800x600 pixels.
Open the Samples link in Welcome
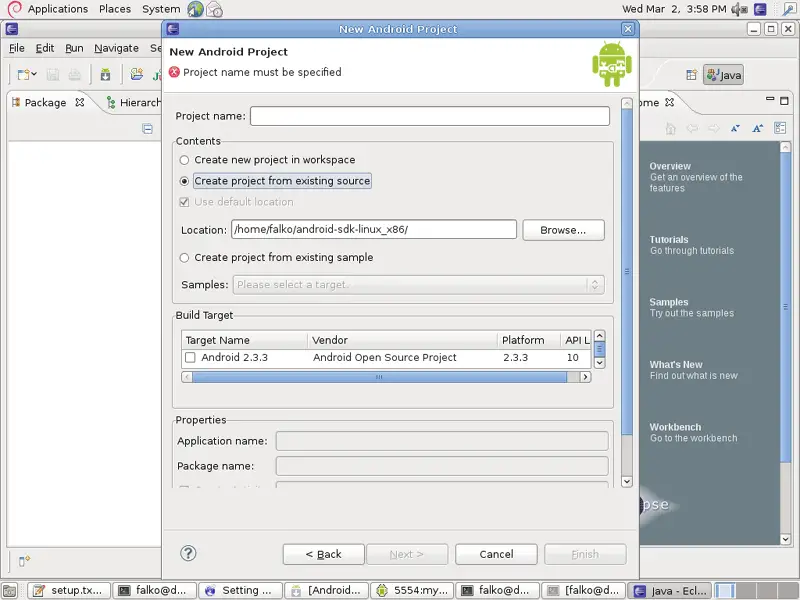pos(669,302)
